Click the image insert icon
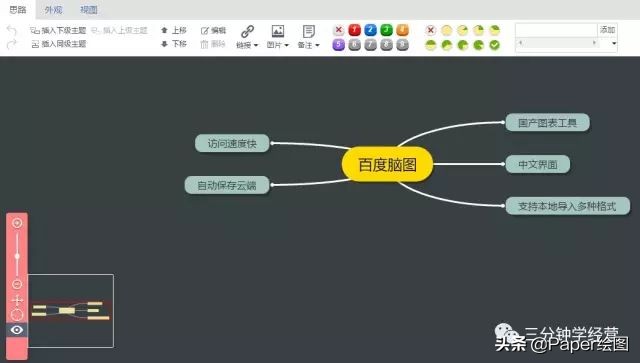Image resolution: width=640 pixels, height=363 pixels. click(278, 31)
